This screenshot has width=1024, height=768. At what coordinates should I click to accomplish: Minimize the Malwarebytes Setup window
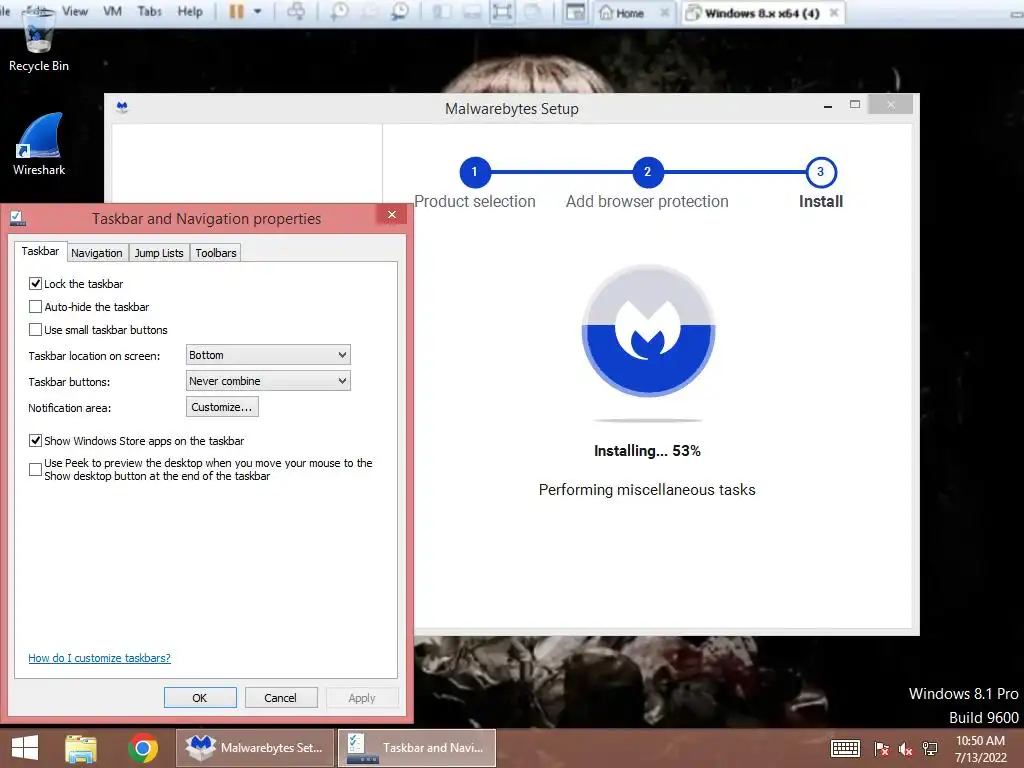pyautogui.click(x=828, y=105)
